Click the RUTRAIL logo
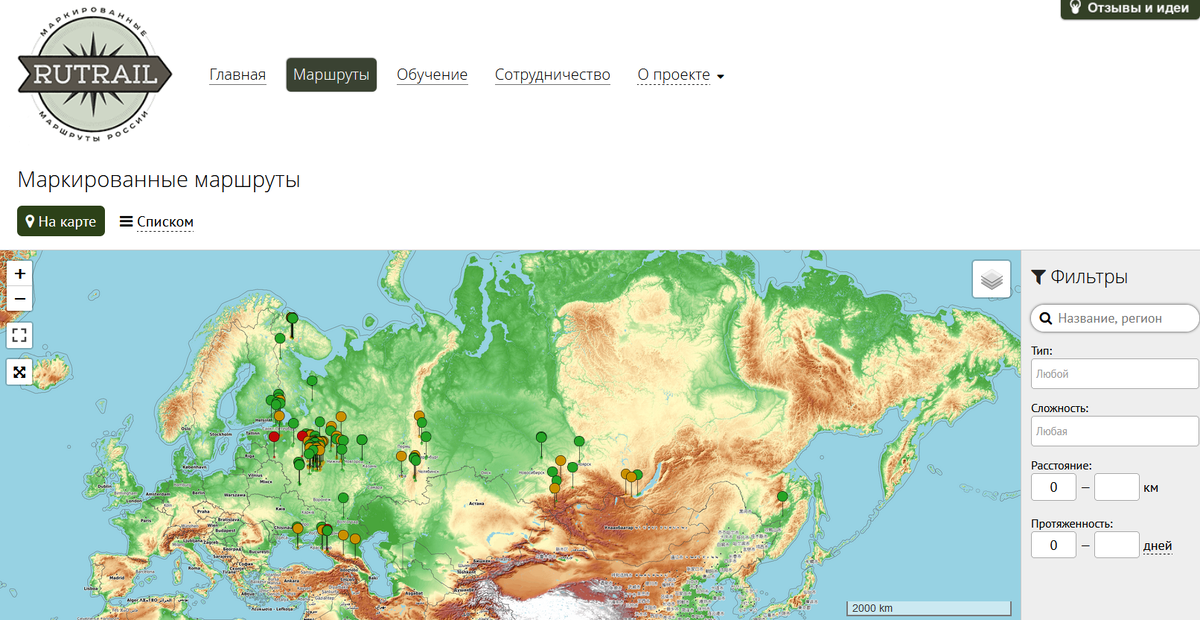This screenshot has height=620, width=1200. pos(94,75)
